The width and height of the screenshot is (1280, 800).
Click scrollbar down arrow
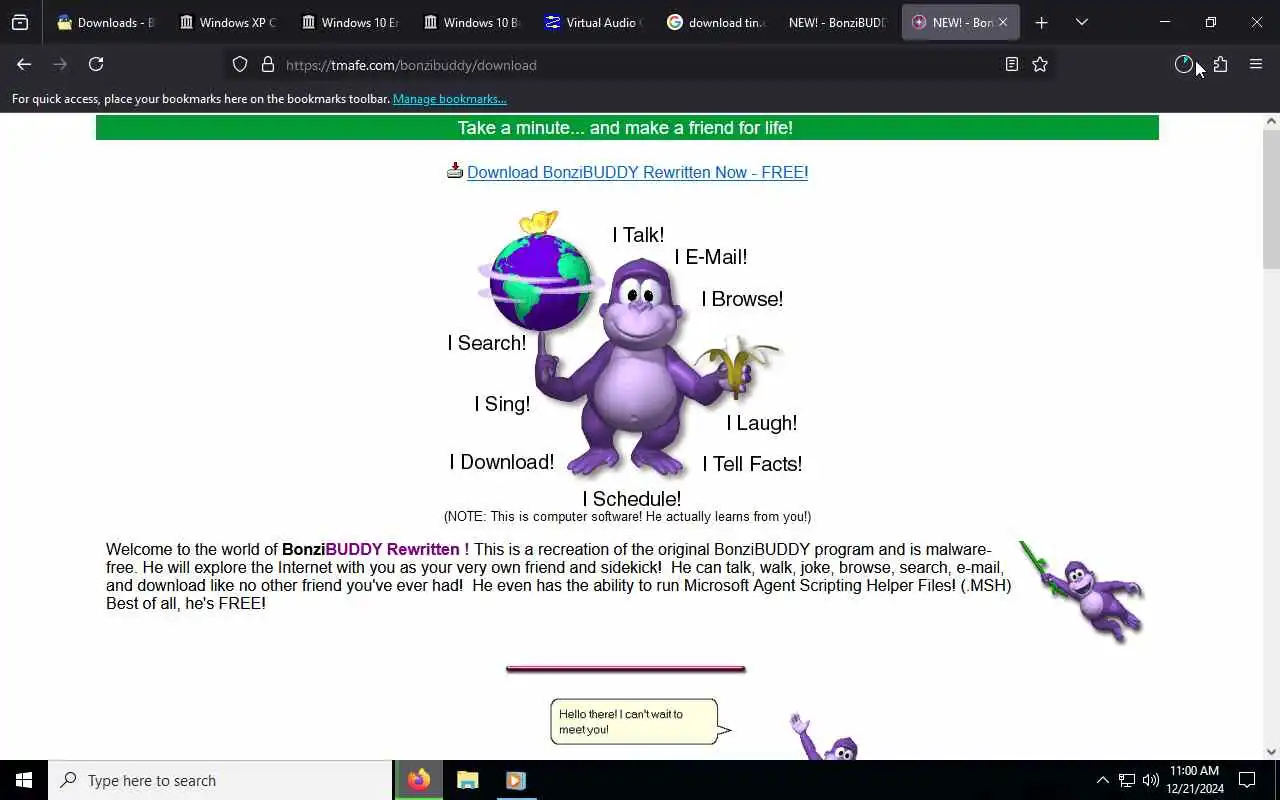click(1271, 752)
